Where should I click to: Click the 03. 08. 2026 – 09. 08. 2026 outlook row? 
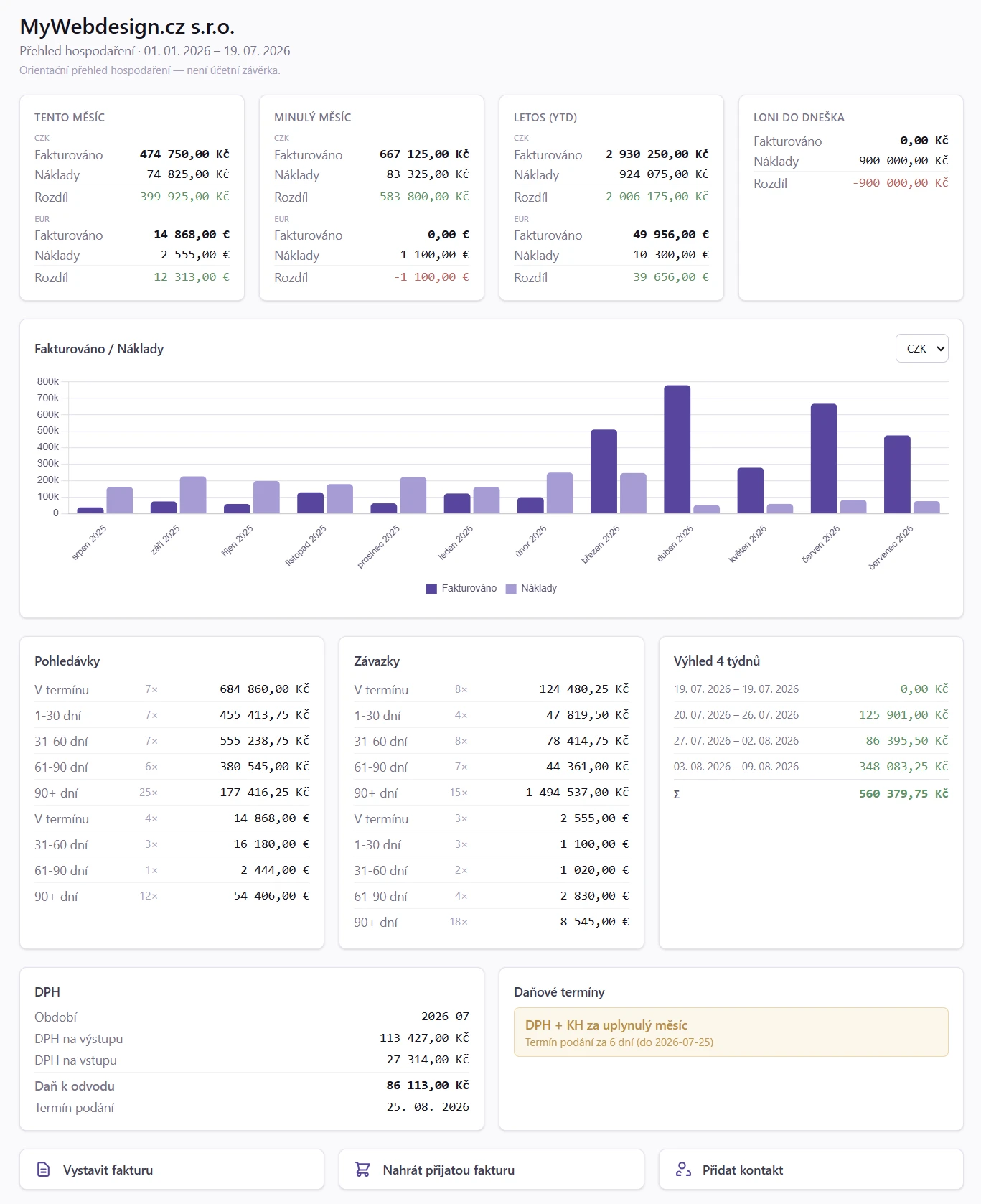811,767
